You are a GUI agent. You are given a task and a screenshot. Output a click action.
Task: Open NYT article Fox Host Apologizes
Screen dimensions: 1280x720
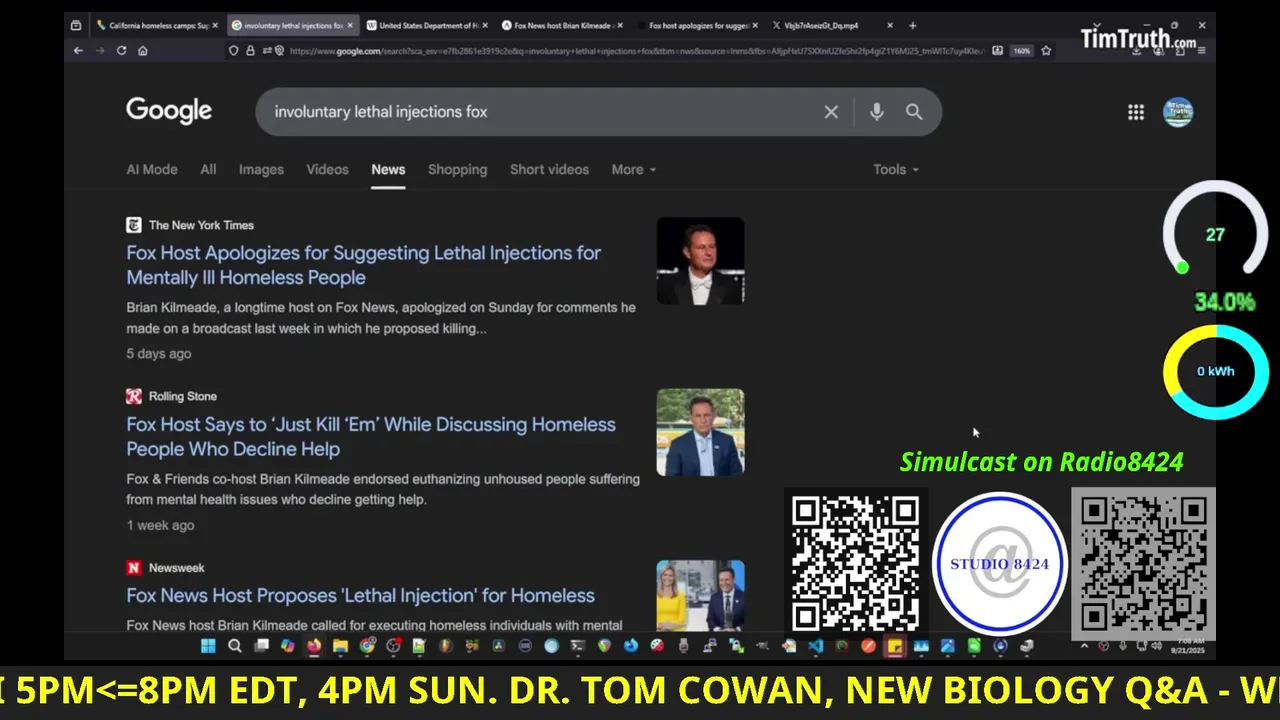pyautogui.click(x=363, y=265)
